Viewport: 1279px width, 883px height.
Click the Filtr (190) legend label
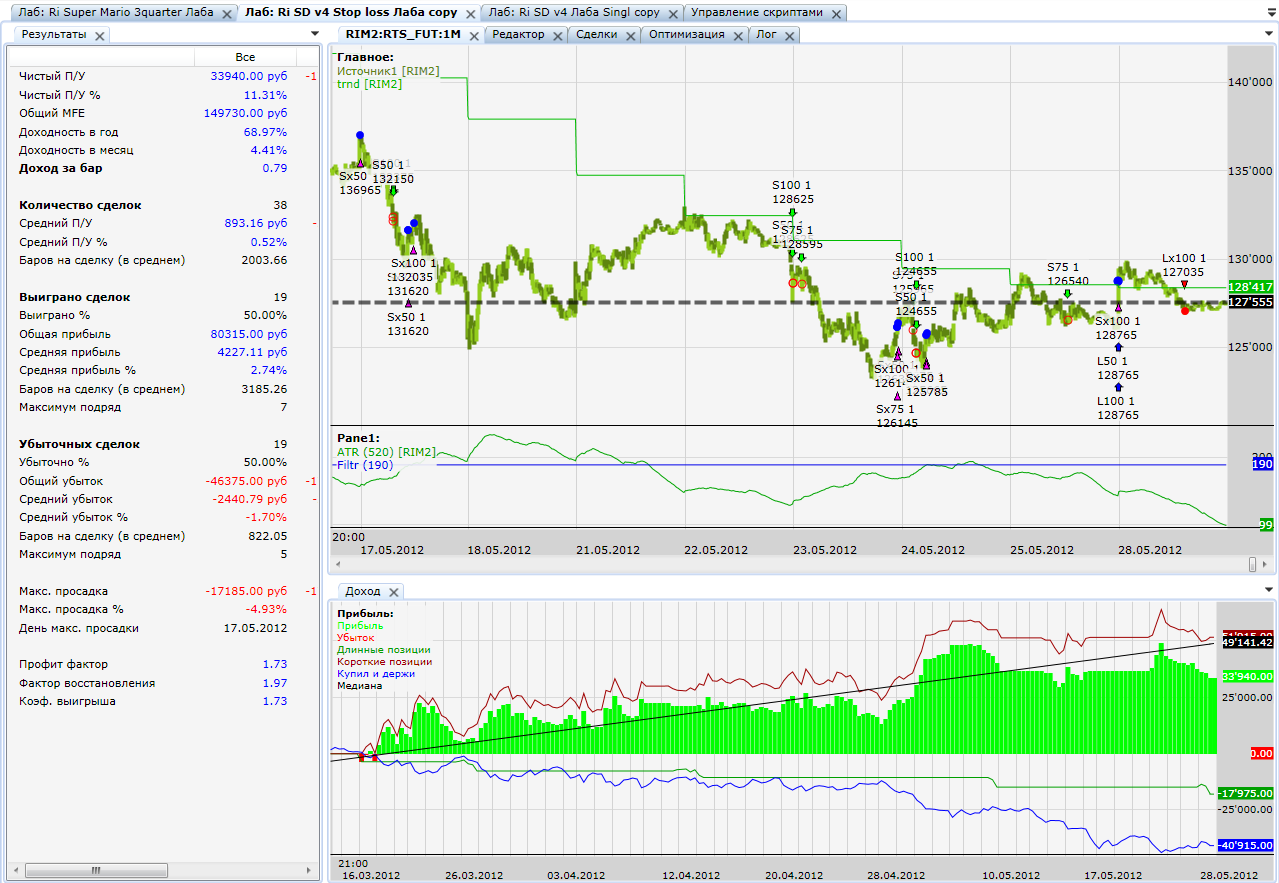365,465
